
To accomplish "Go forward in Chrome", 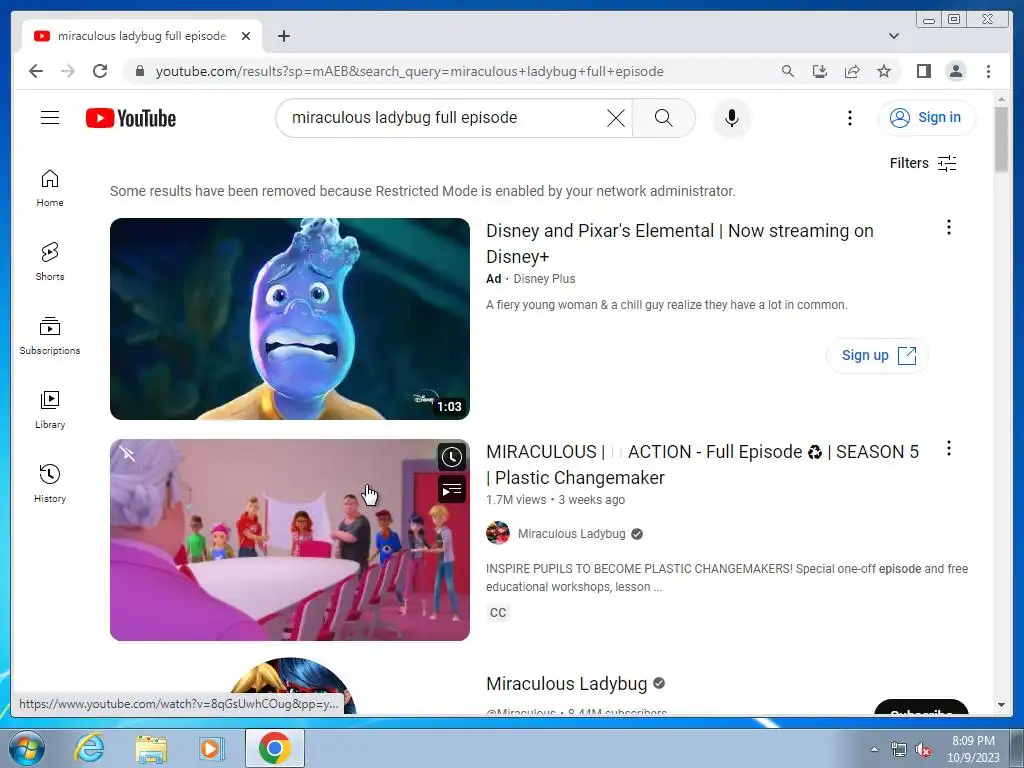I will point(68,71).
